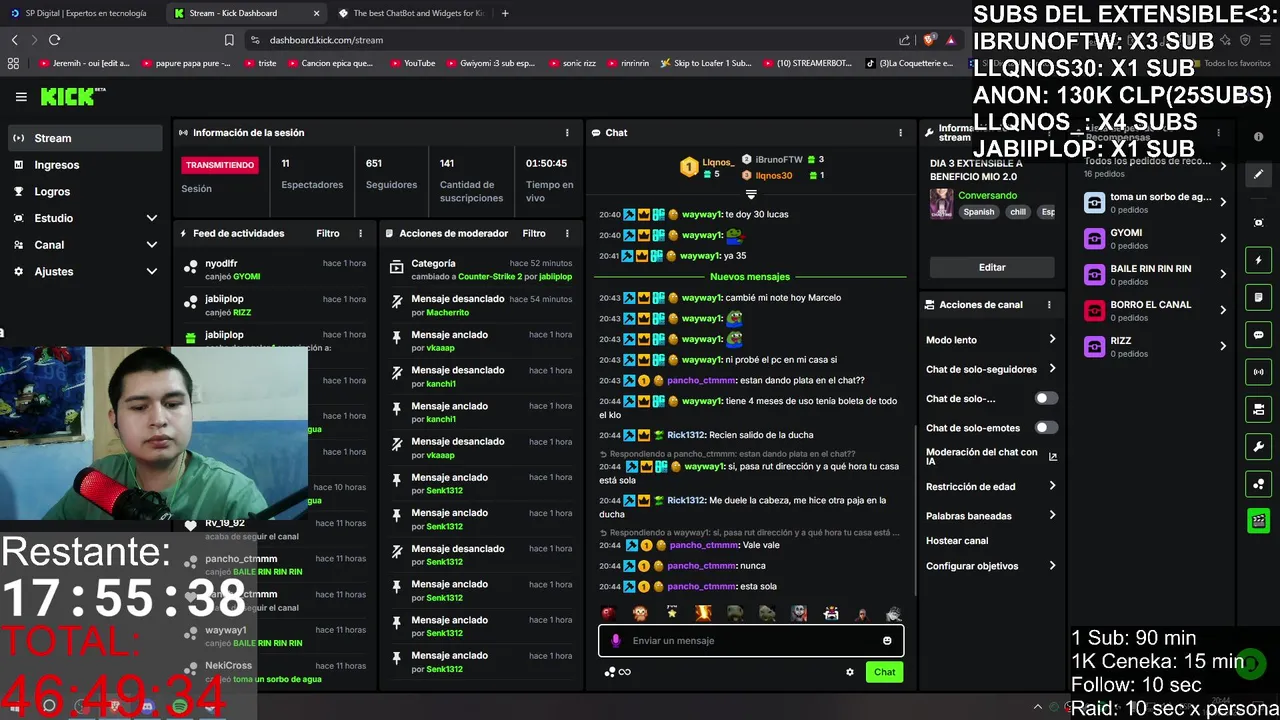Select the red emote in emote row

pos(608,613)
